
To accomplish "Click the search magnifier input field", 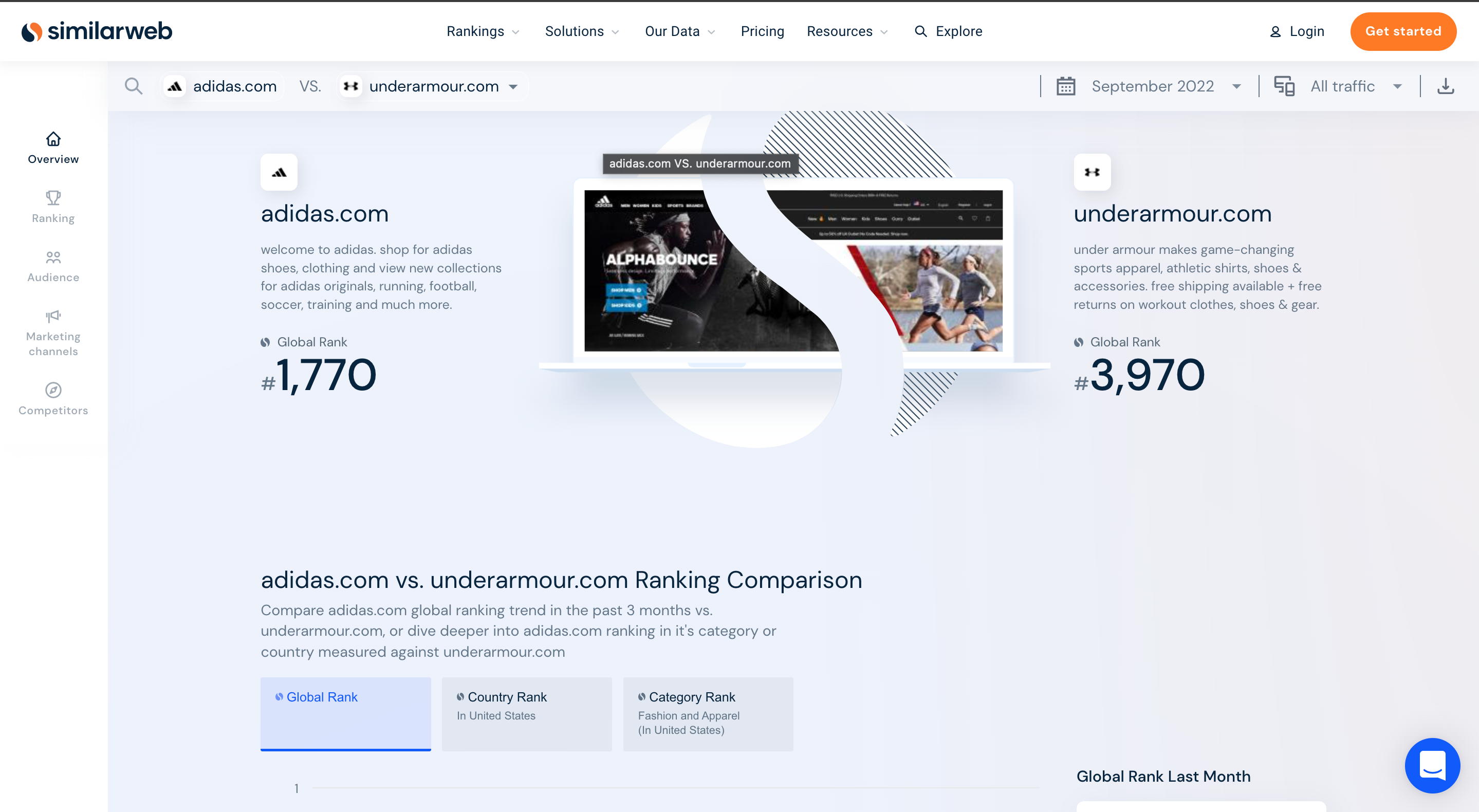I will pos(133,85).
